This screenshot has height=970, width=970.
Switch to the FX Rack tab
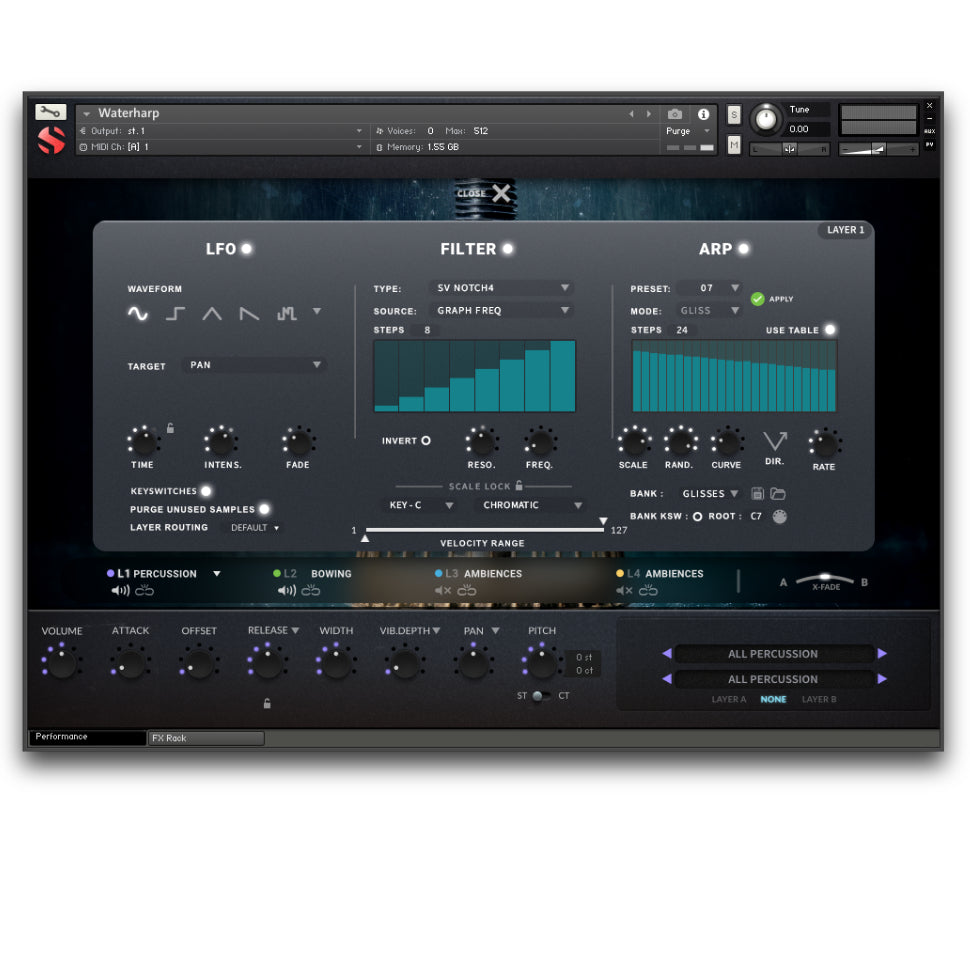(x=206, y=738)
